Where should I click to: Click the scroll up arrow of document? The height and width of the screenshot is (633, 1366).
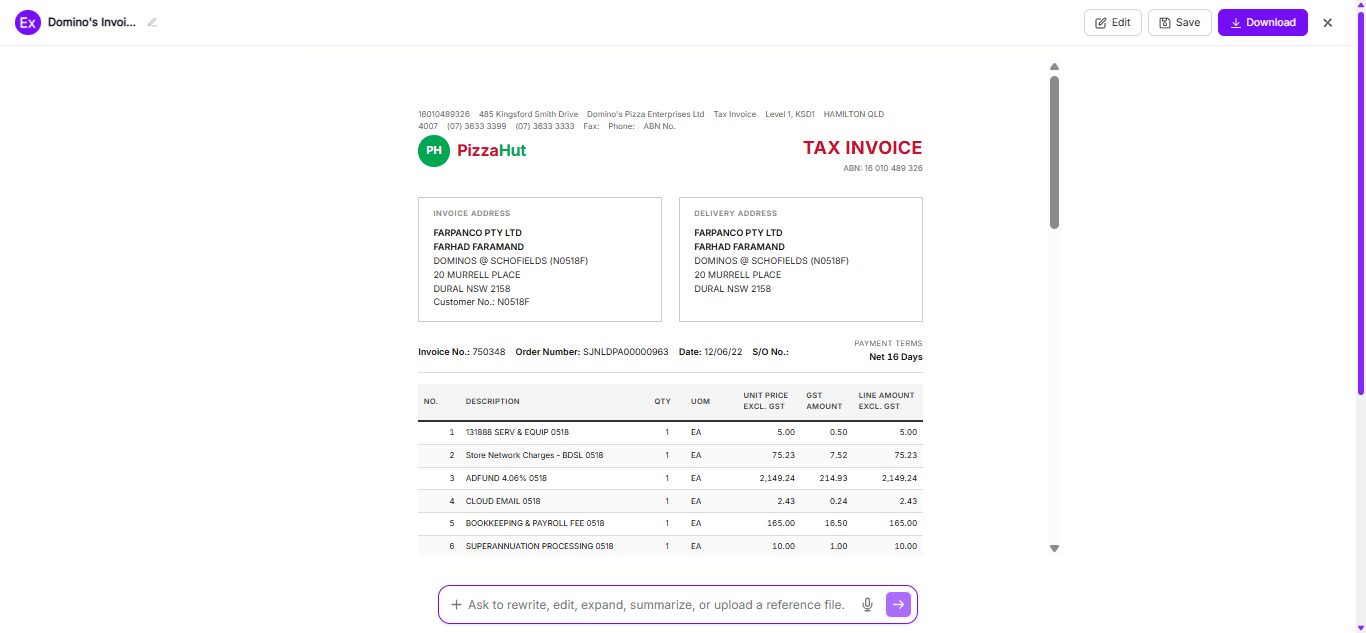coord(1054,67)
